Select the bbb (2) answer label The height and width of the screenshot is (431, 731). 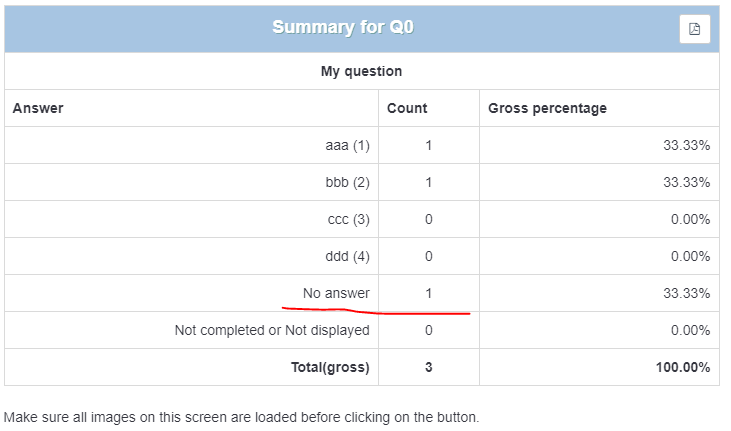tap(347, 182)
